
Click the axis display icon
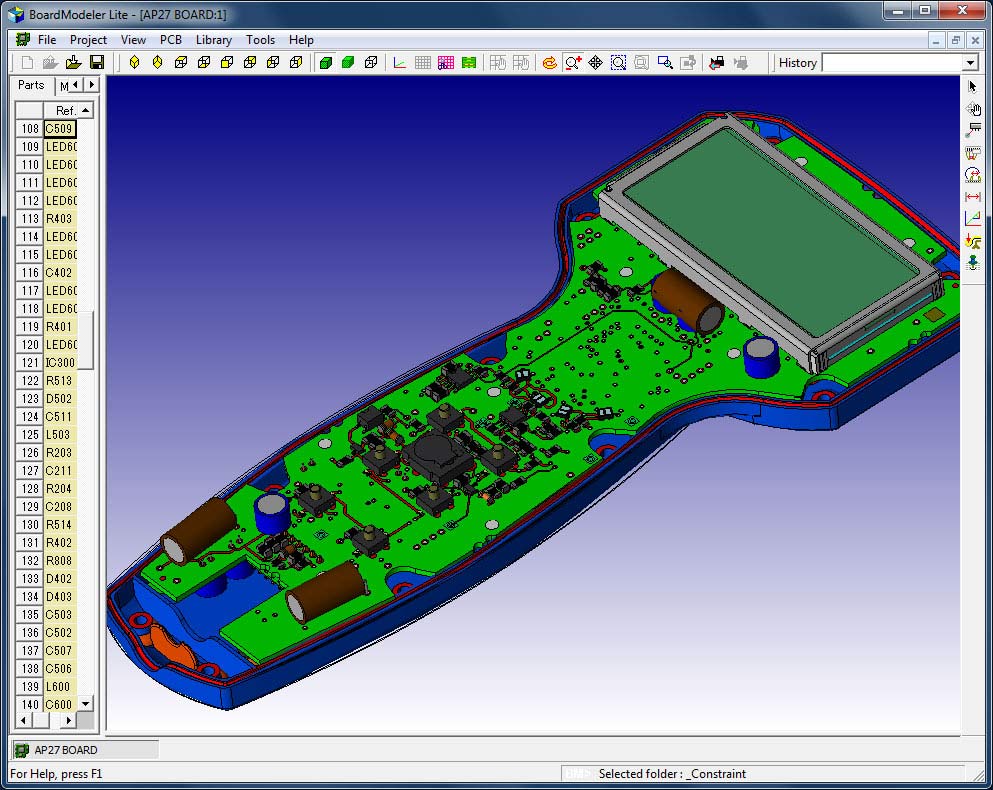point(400,62)
